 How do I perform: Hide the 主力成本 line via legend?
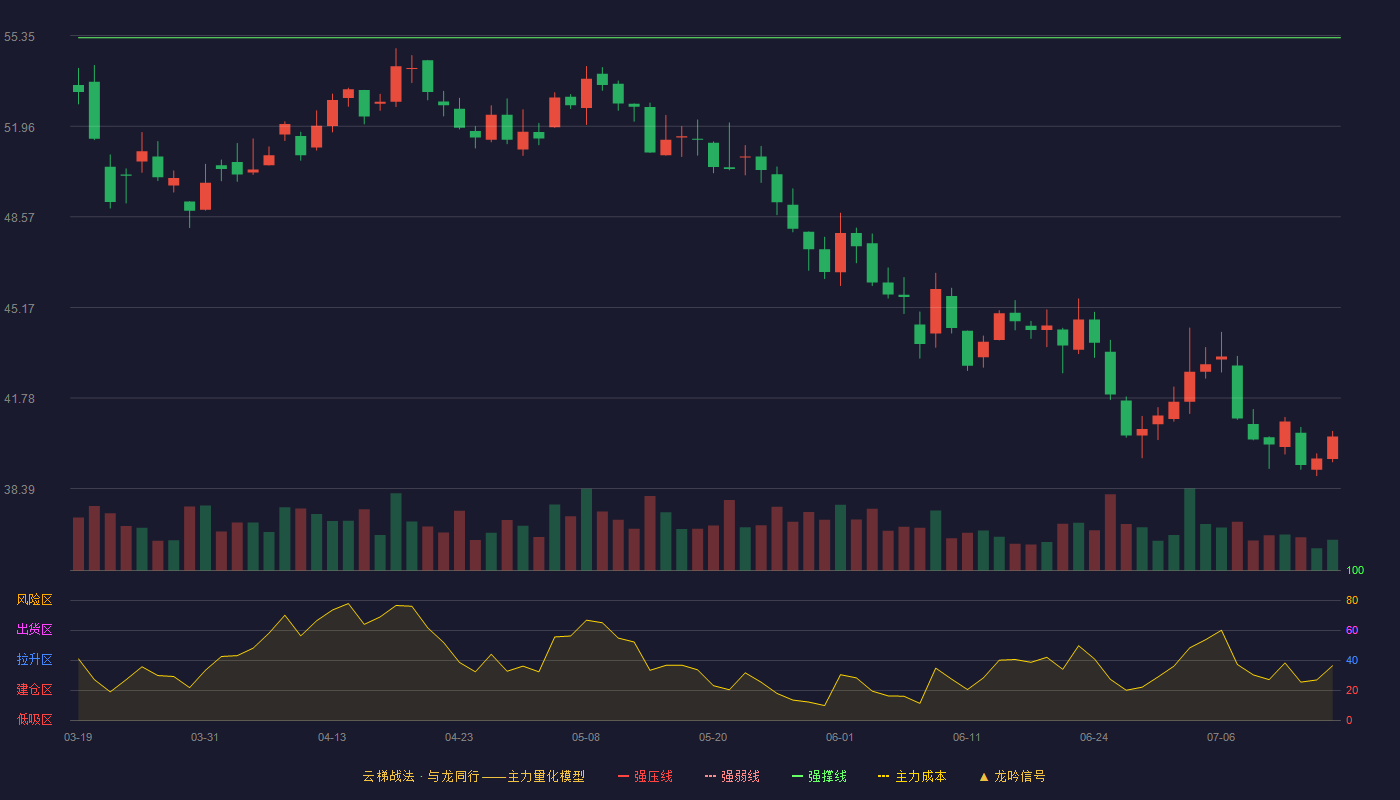point(920,776)
